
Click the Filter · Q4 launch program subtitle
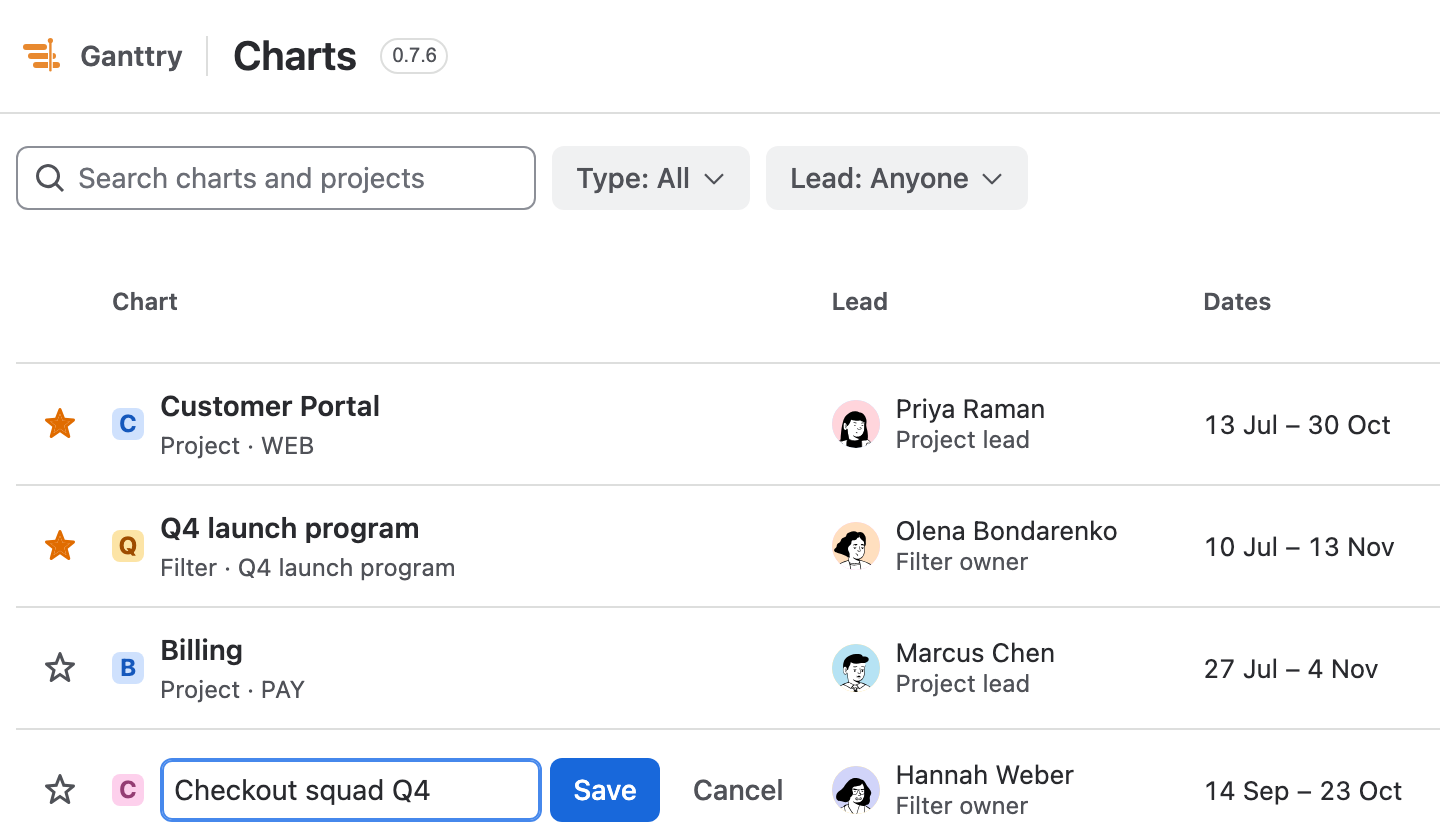pyautogui.click(x=308, y=568)
